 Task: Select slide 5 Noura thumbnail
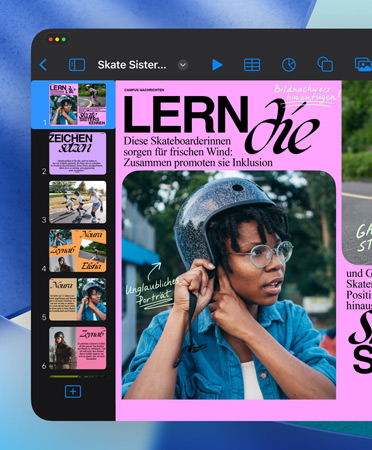pos(78,299)
